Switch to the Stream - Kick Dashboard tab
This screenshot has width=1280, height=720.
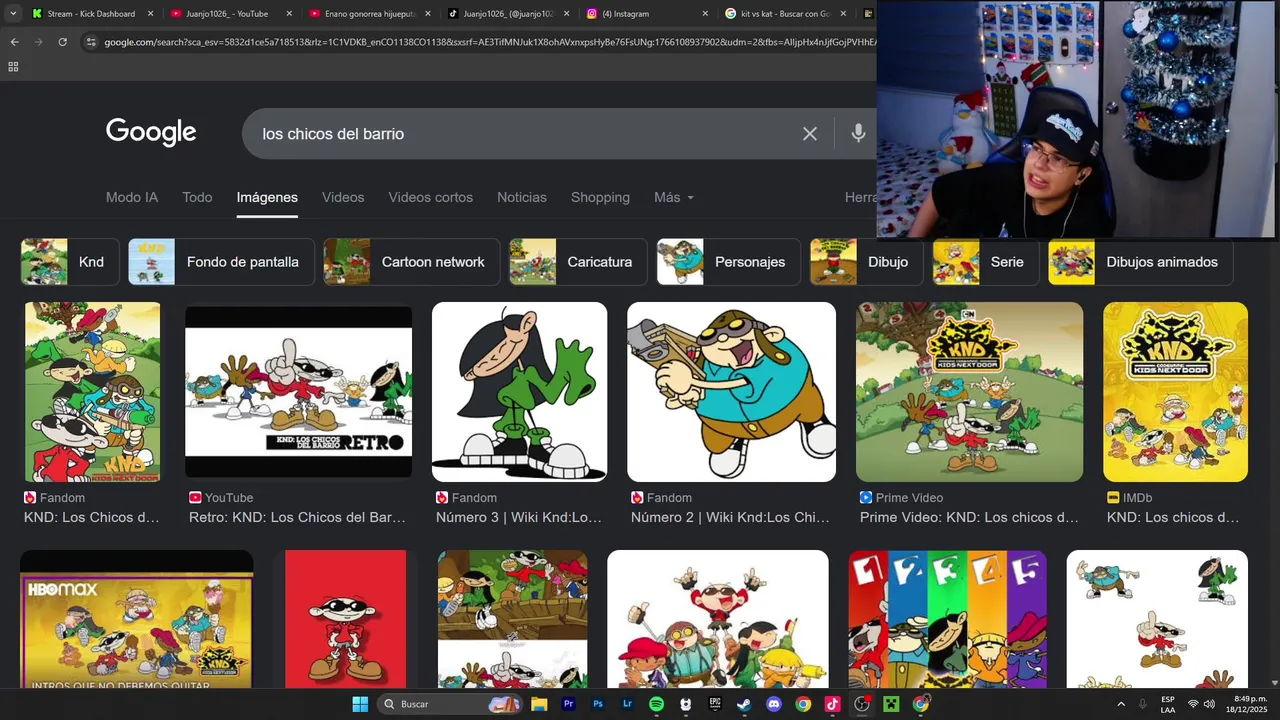point(91,14)
